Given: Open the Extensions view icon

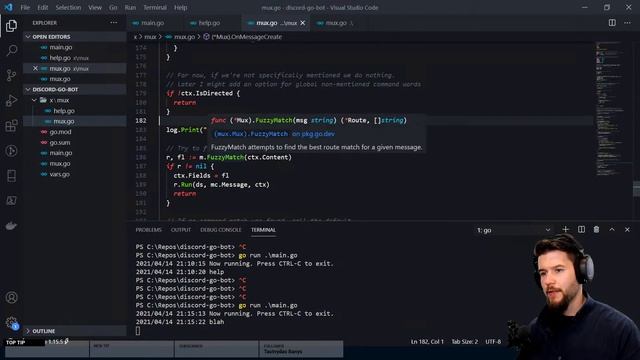Looking at the screenshot, I should tap(11, 126).
